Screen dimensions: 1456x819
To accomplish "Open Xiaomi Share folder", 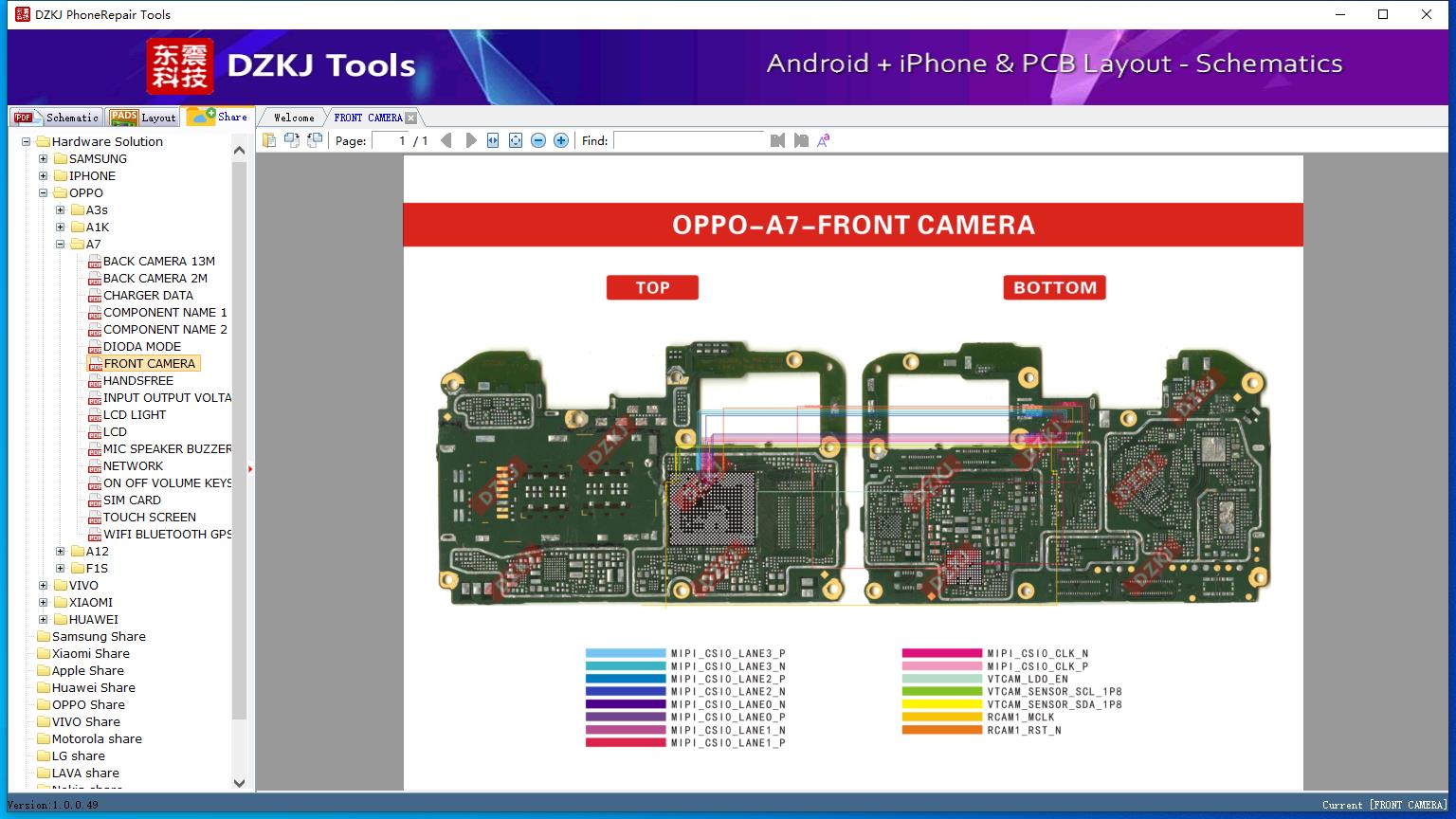I will click(x=91, y=653).
